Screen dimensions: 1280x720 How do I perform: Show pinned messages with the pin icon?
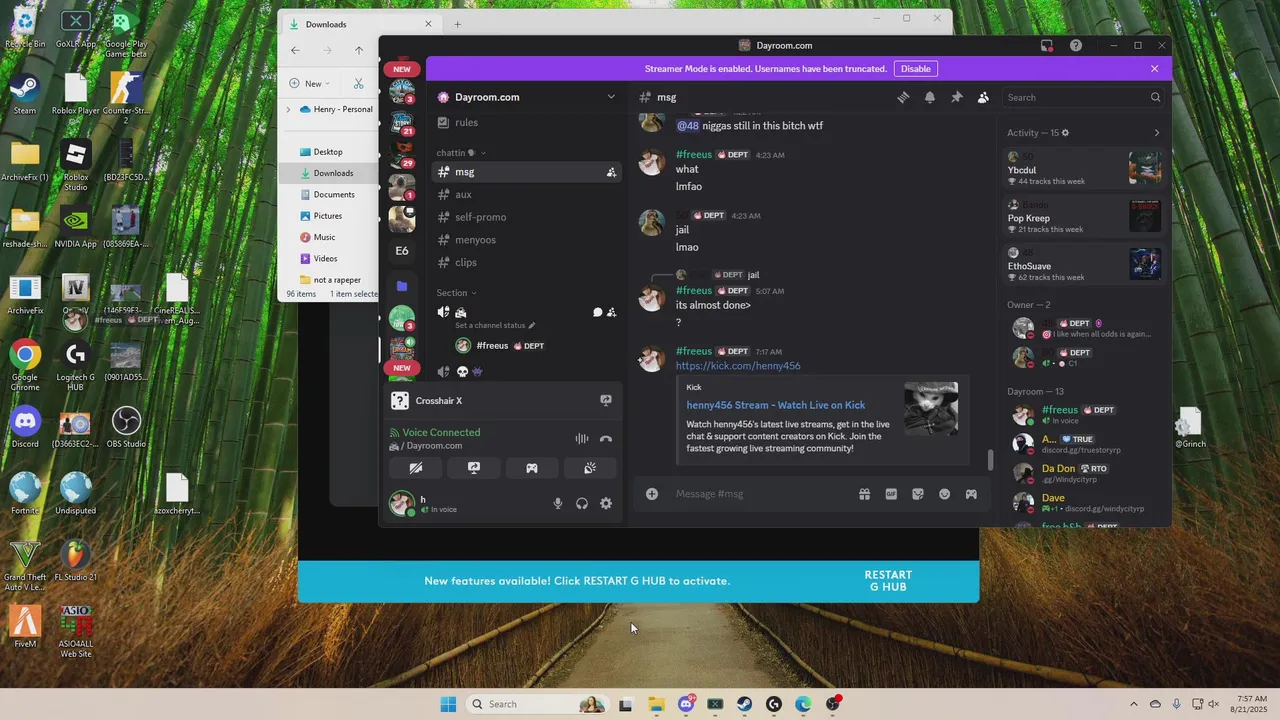(x=956, y=97)
